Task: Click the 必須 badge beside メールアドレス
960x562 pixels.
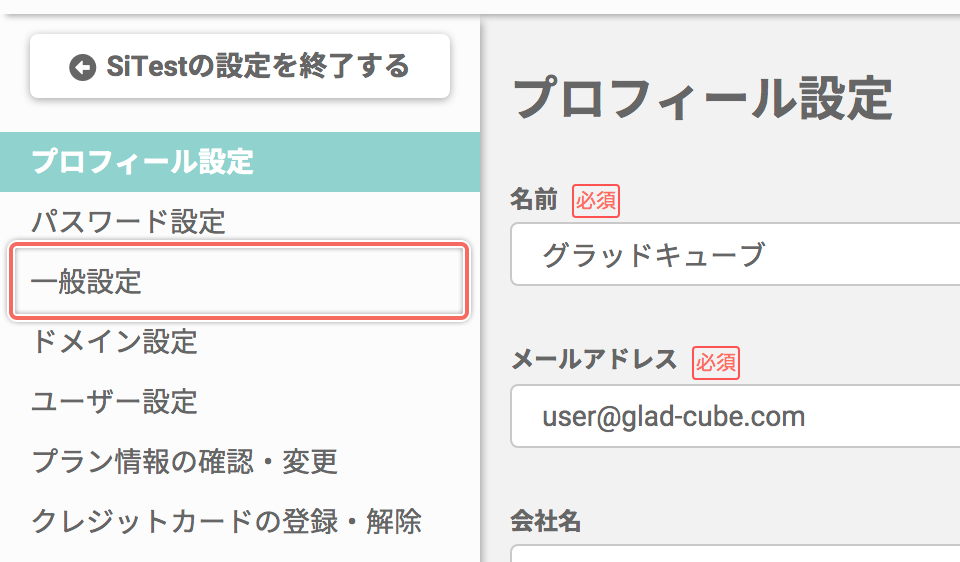Action: pos(716,363)
